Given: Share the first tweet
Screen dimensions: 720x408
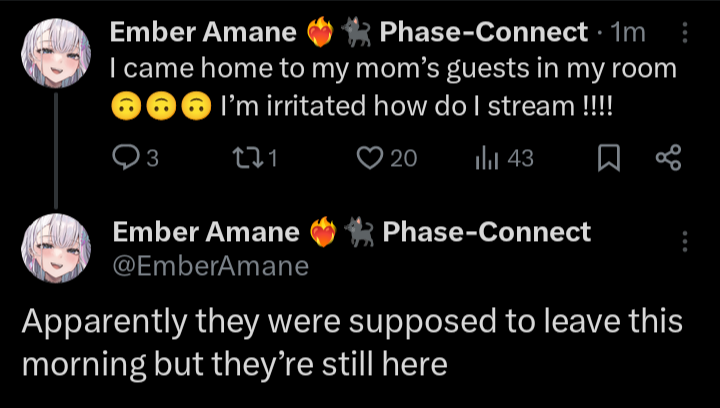Looking at the screenshot, I should point(667,158).
